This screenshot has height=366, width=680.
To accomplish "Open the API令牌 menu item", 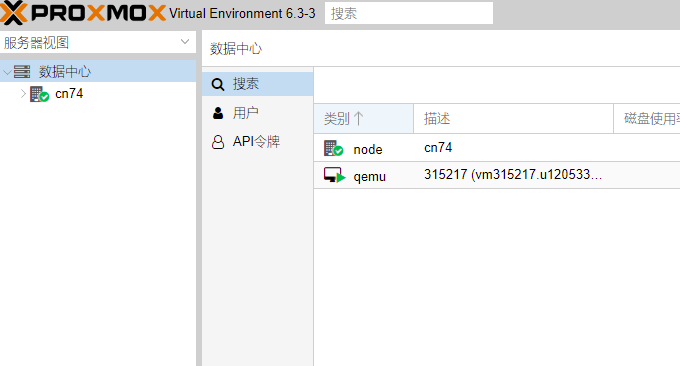I will pyautogui.click(x=258, y=142).
